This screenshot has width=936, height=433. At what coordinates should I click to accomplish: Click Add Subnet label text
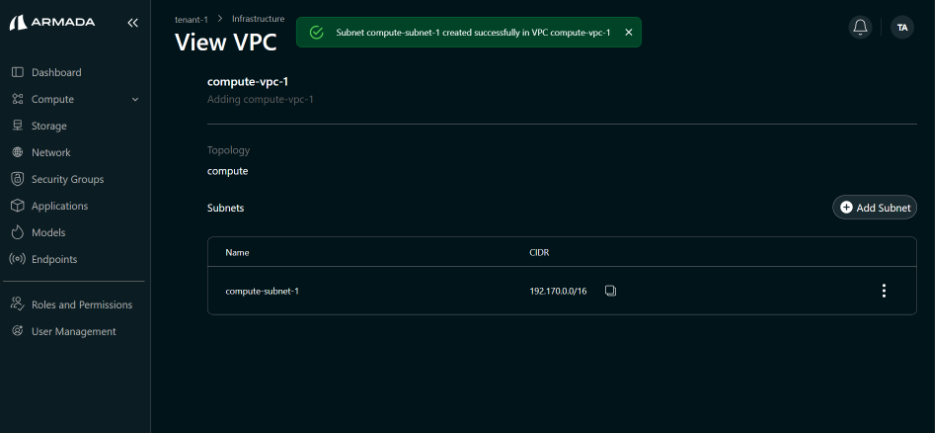tap(883, 208)
